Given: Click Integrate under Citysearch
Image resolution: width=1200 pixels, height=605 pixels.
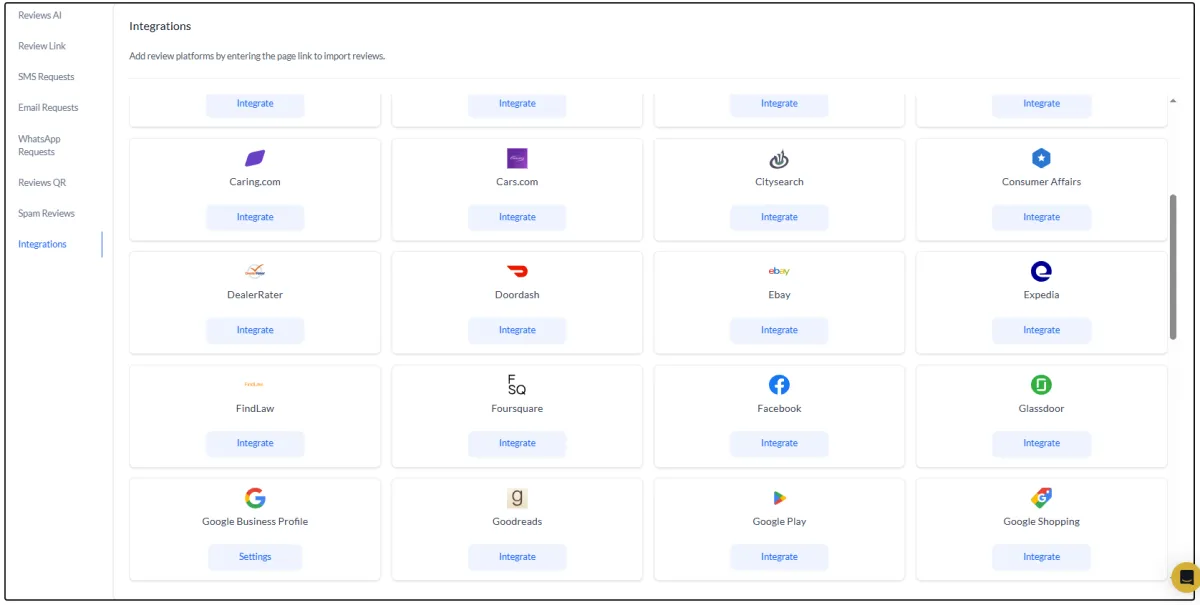Looking at the screenshot, I should tap(779, 217).
